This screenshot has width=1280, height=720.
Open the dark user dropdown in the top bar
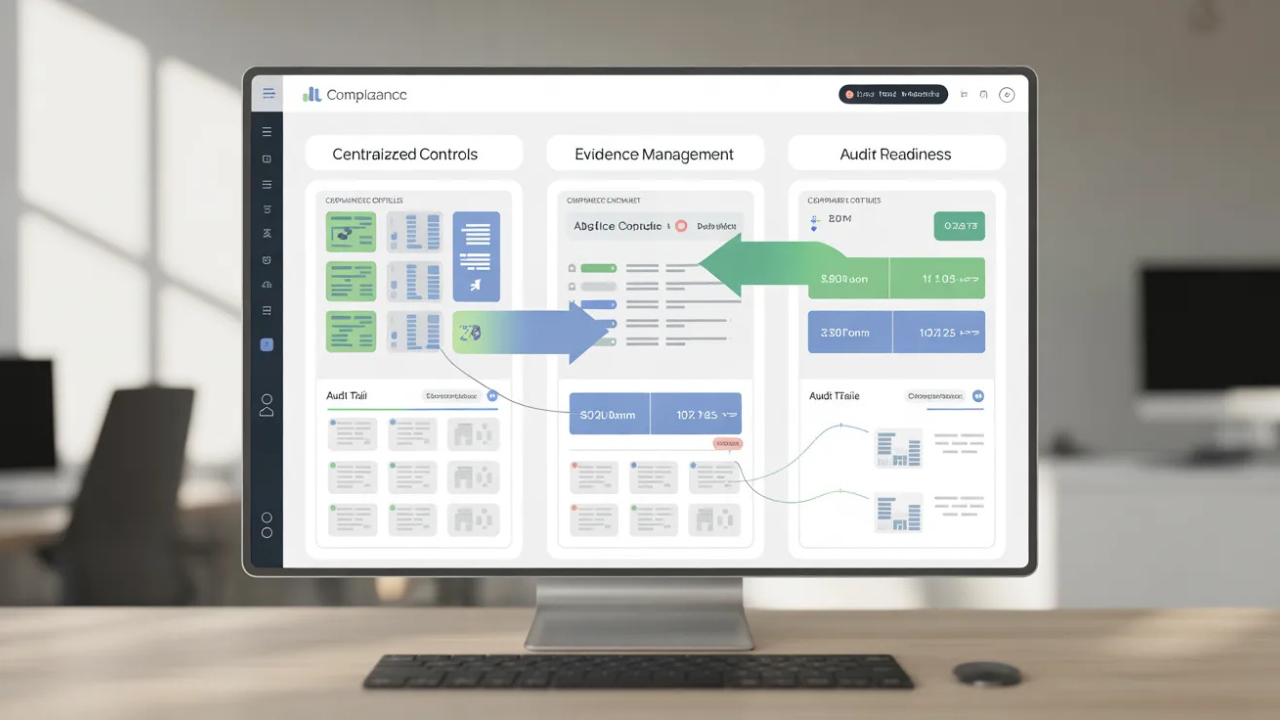[x=893, y=94]
